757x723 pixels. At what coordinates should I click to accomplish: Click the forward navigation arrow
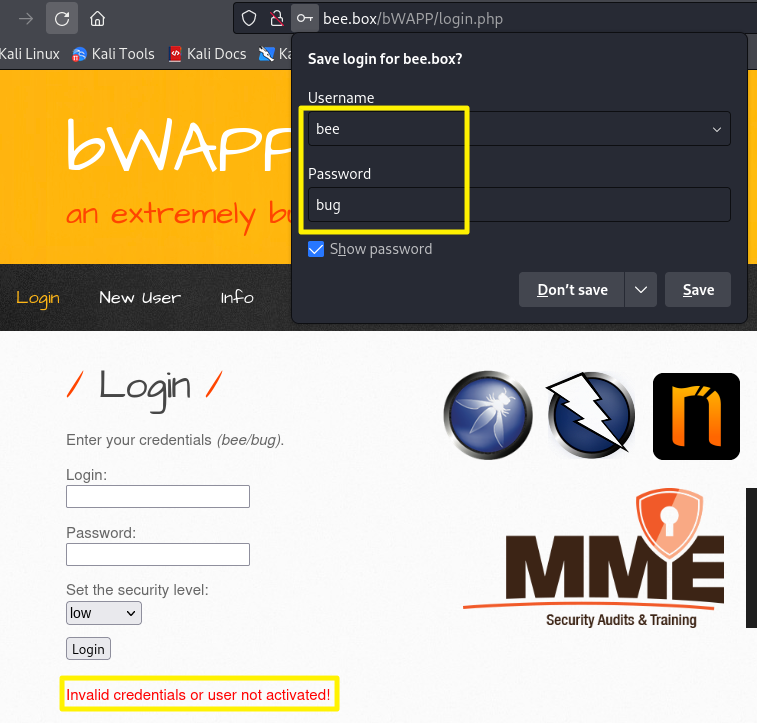(x=26, y=19)
